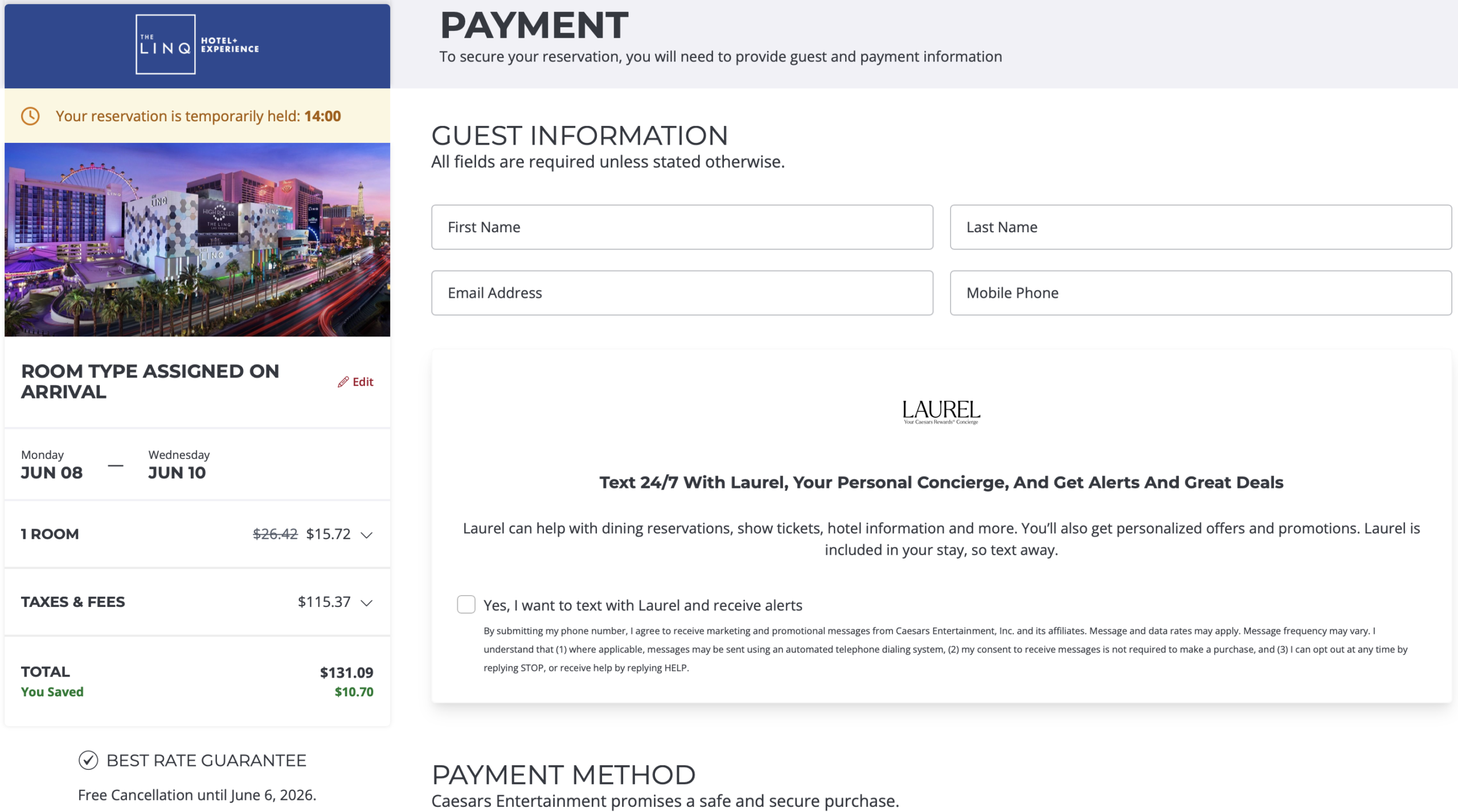Click the 1 ROOM row label
The height and width of the screenshot is (812, 1458).
pyautogui.click(x=50, y=534)
